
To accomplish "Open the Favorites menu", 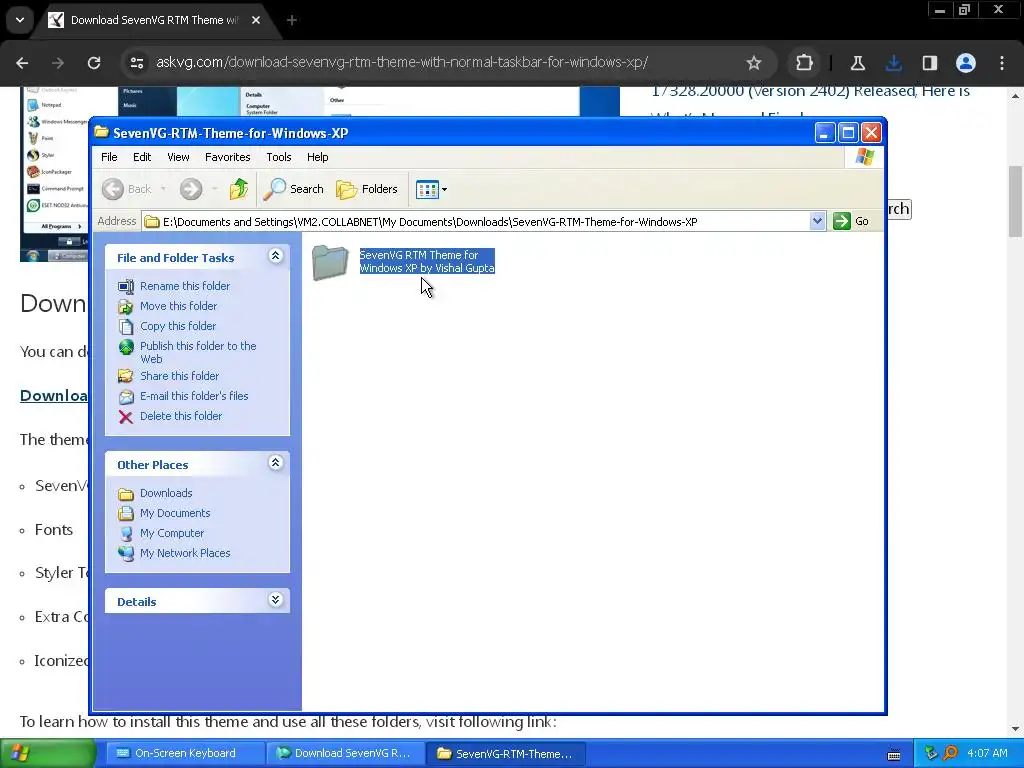I will [x=227, y=157].
